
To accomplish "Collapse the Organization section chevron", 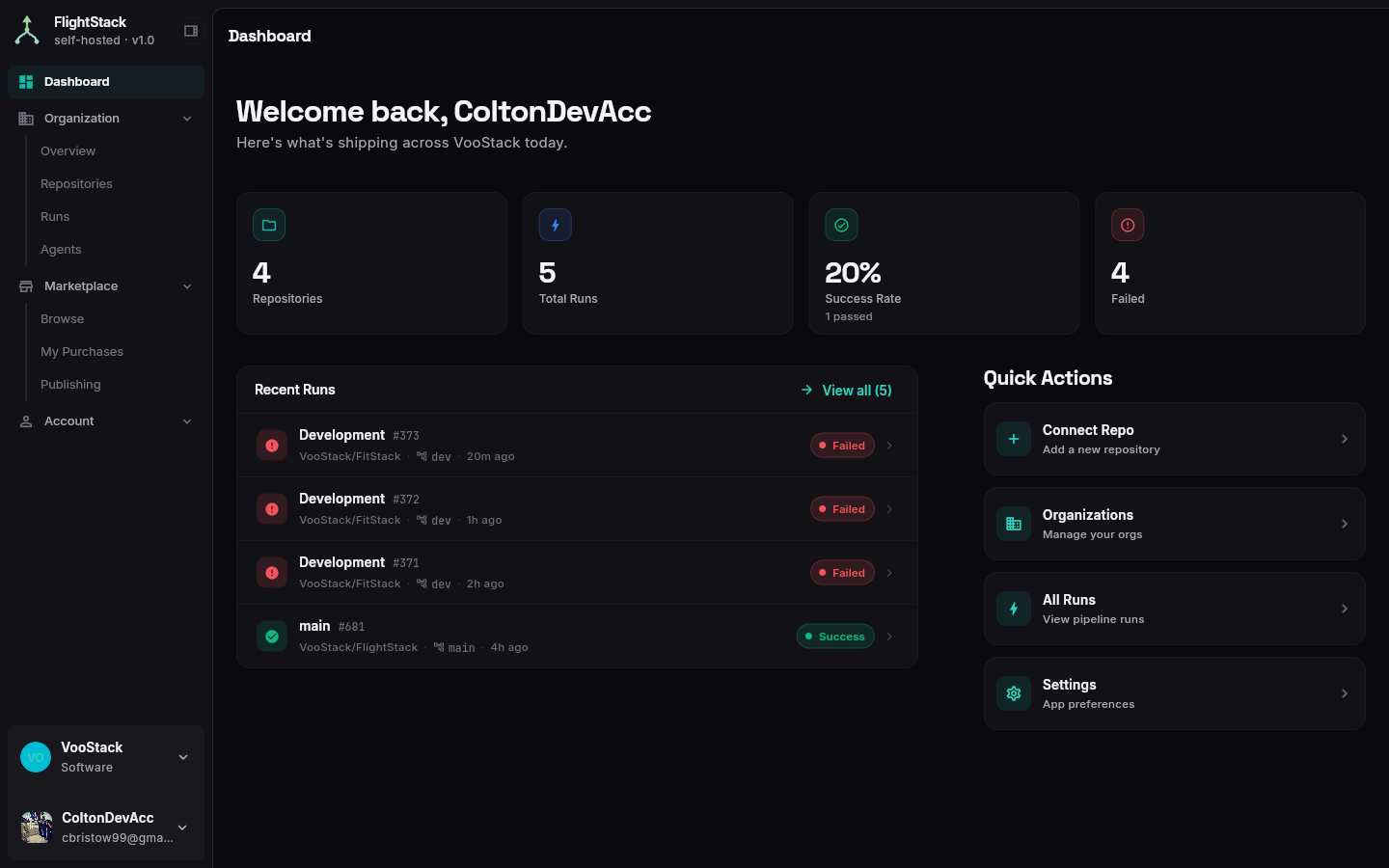I will pos(187,119).
